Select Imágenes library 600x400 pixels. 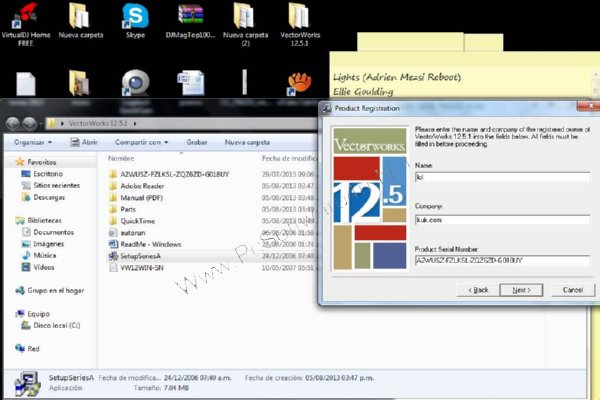[42, 243]
